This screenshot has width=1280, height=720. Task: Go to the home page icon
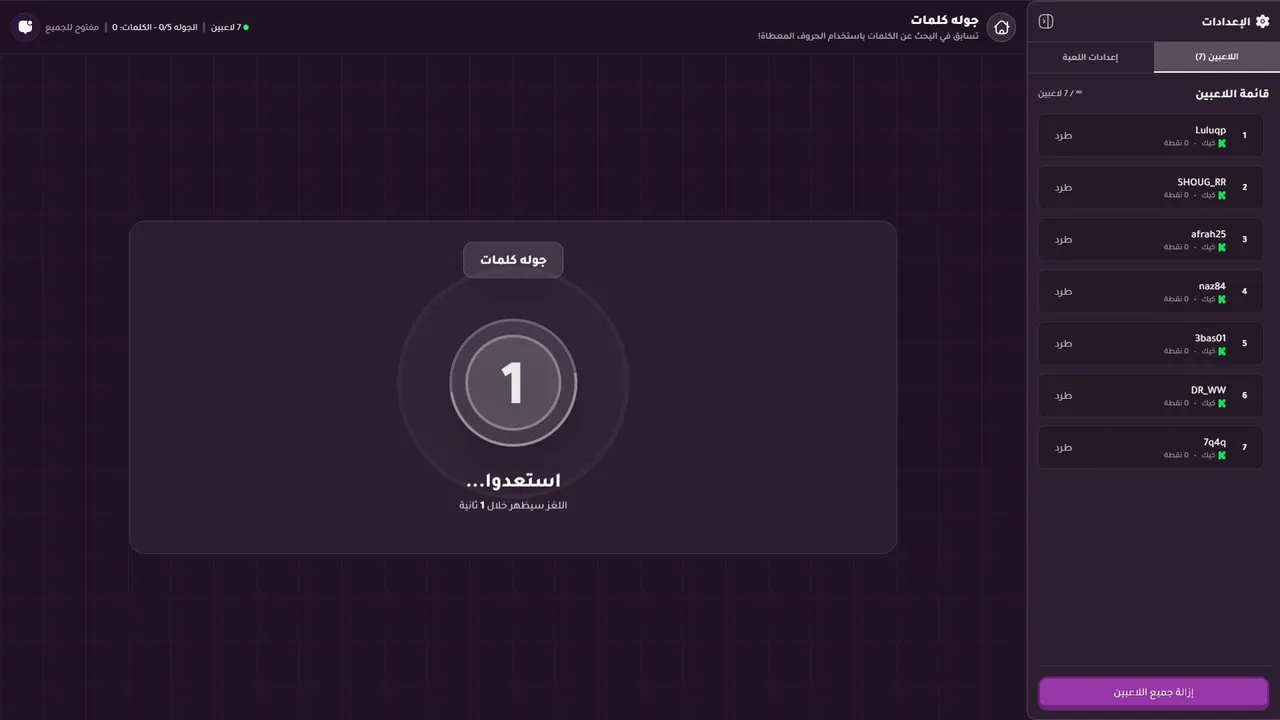(1001, 27)
